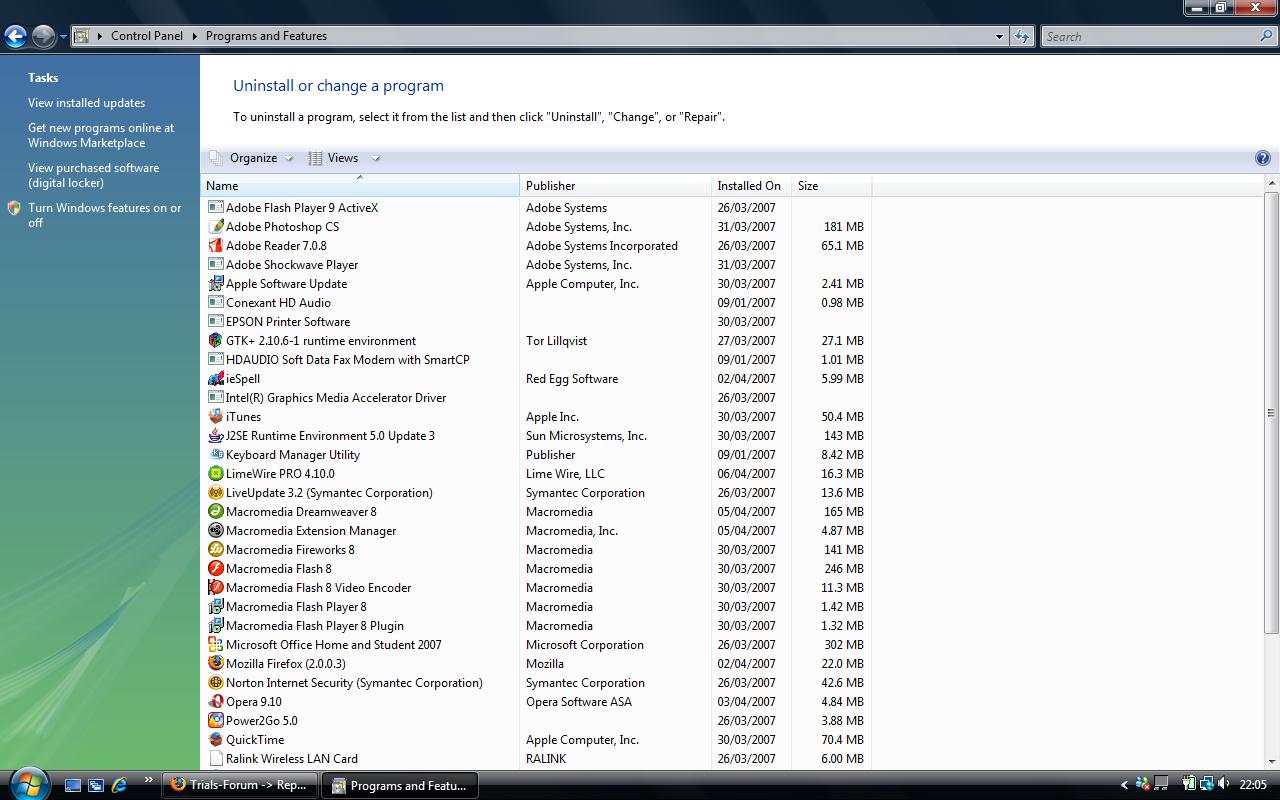Click the Macromedia Flash 8 icon

pyautogui.click(x=215, y=569)
